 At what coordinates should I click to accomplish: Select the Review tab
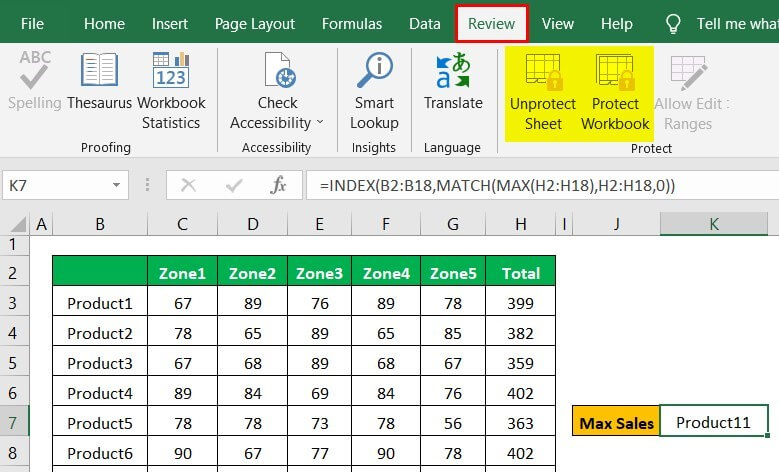491,23
